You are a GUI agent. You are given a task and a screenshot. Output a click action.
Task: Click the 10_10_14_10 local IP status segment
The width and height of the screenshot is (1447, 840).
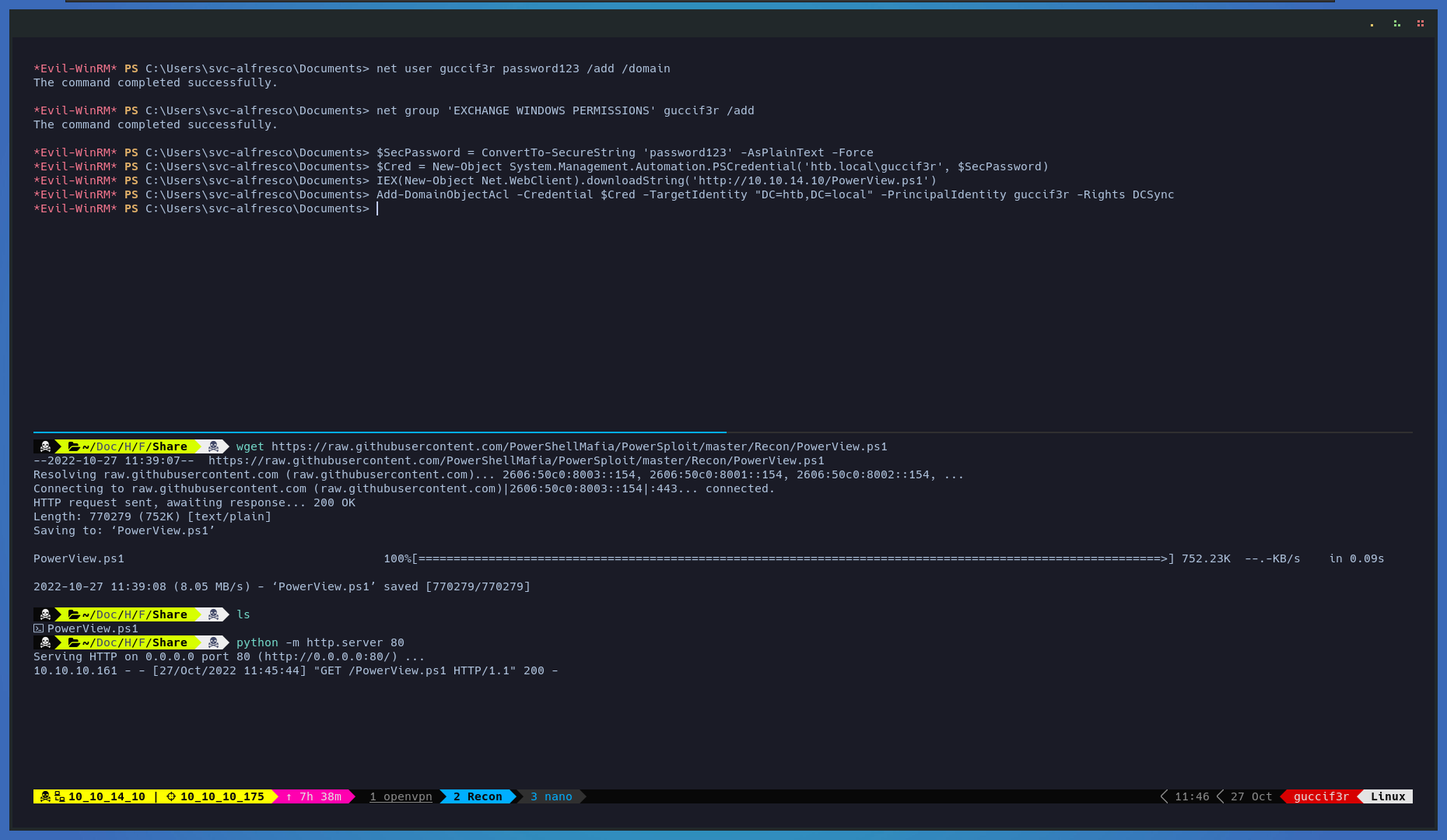click(x=107, y=796)
